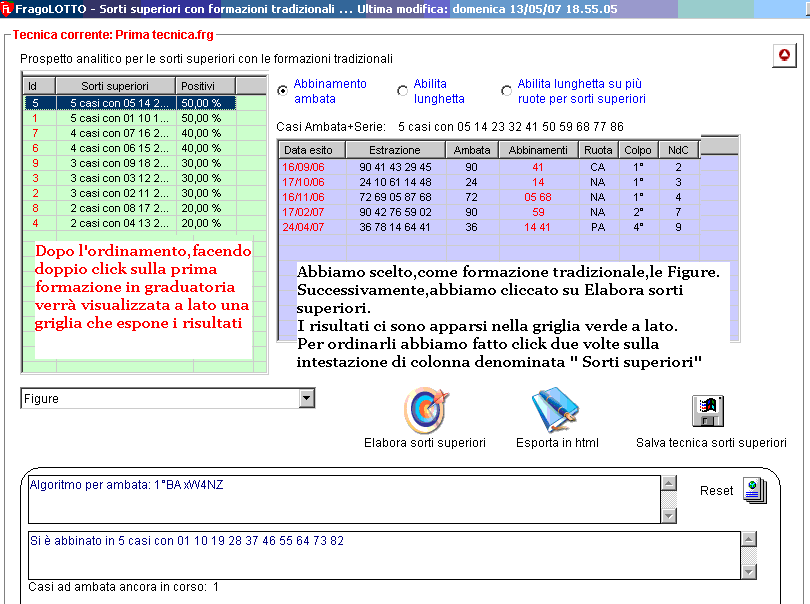Click the Abbinamenti column header
Image resolution: width=810 pixels, height=604 pixels.
(538, 149)
